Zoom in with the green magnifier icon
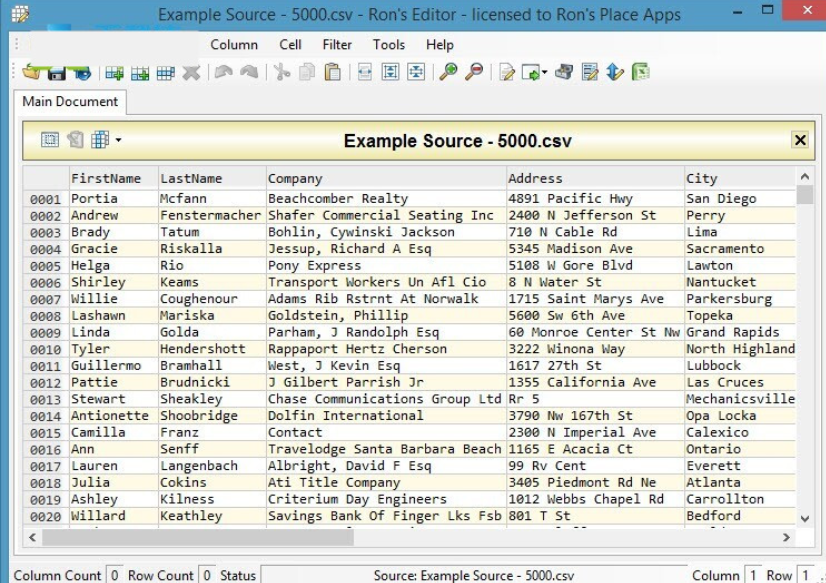This screenshot has height=583, width=826. pos(448,72)
